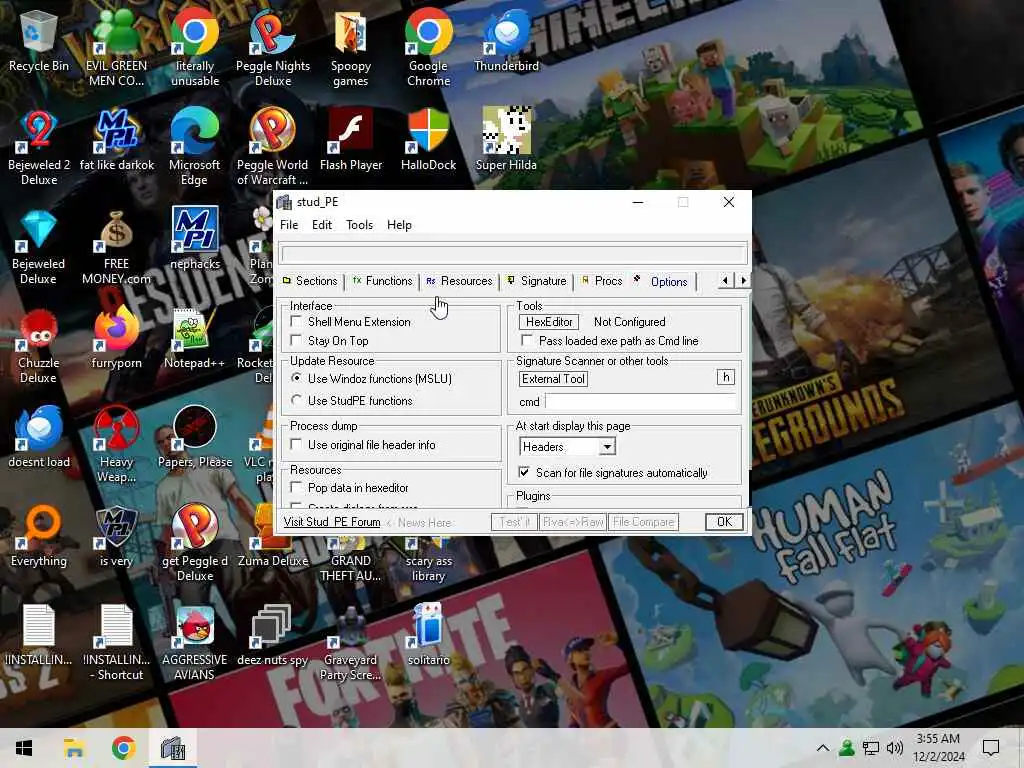Launch Bejeweled Deluxe diamond icon
This screenshot has width=1024, height=768.
coord(39,246)
